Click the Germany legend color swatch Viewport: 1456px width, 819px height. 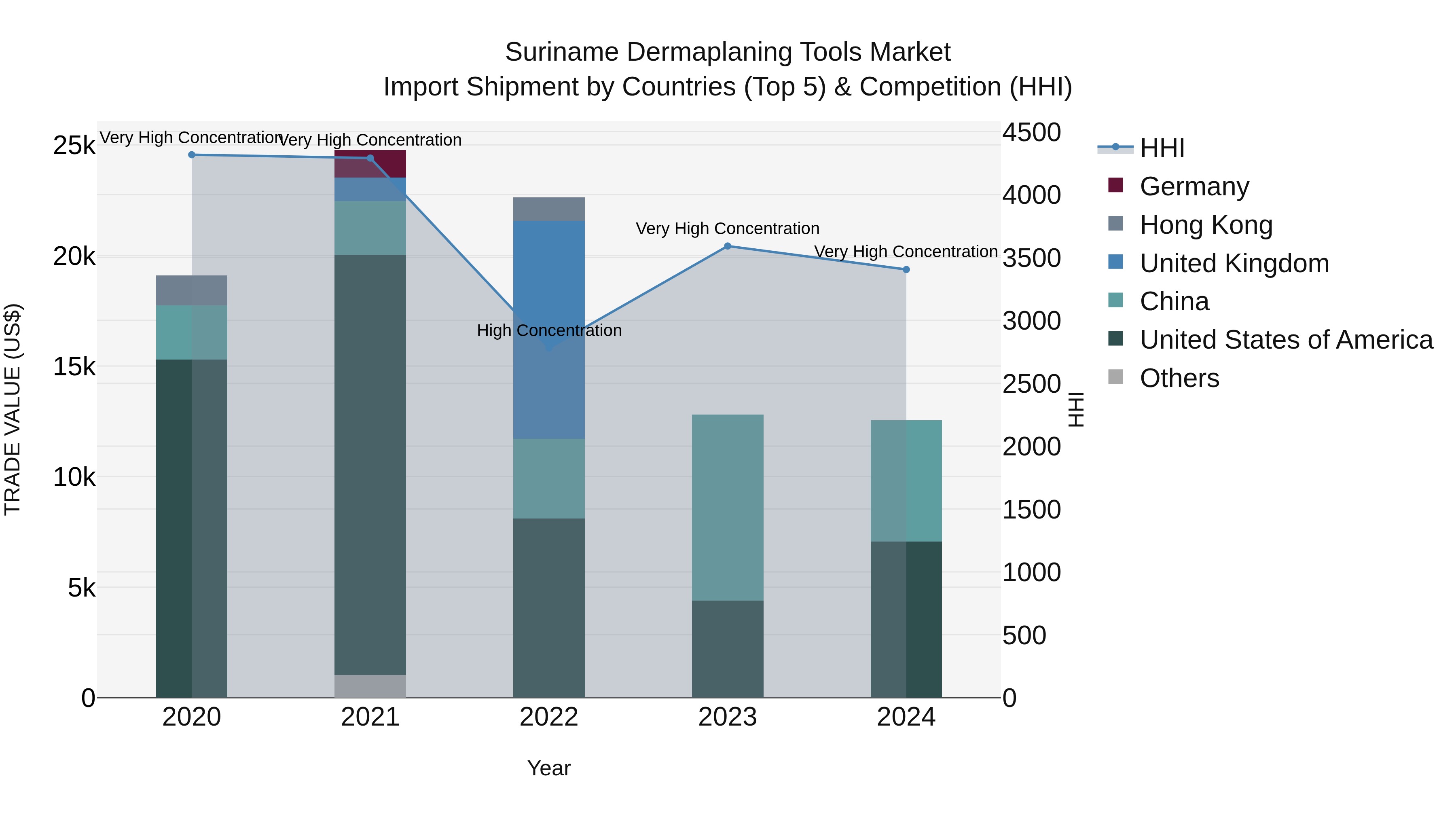(x=1116, y=185)
